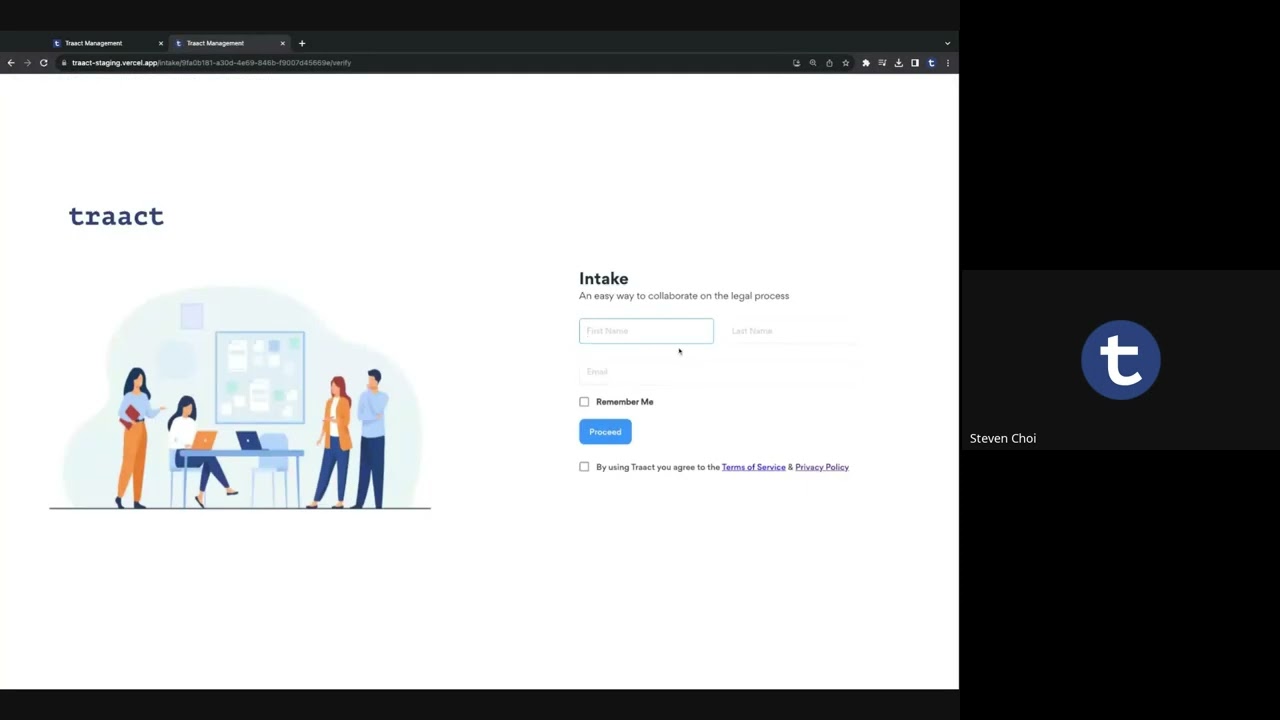Open the media controls icon
Screen dimensions: 1280x720
882,63
